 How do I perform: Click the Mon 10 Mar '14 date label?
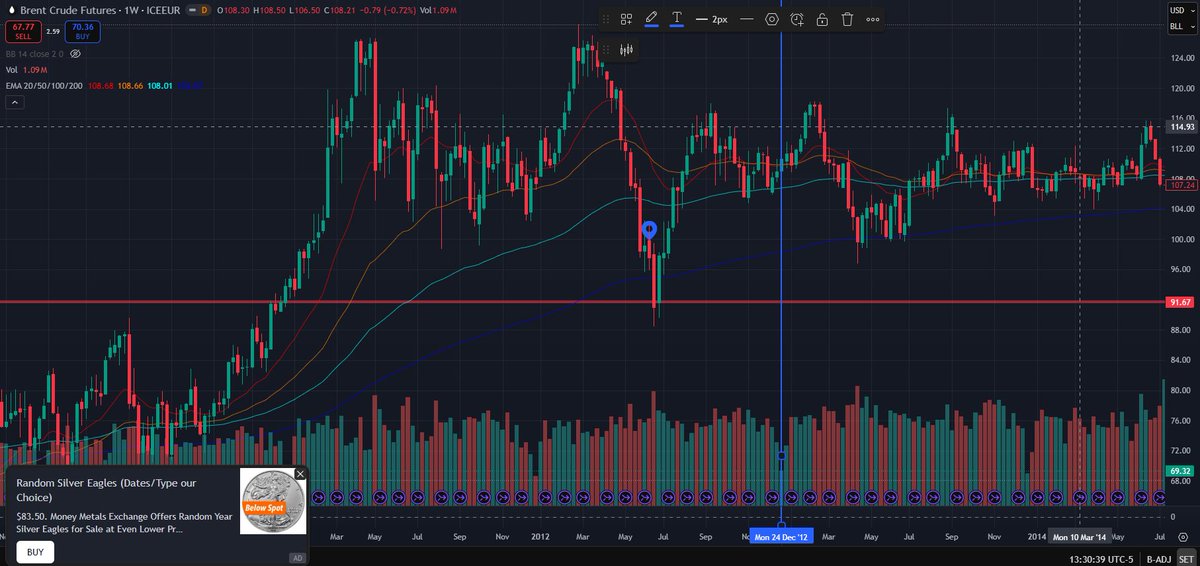point(1079,537)
